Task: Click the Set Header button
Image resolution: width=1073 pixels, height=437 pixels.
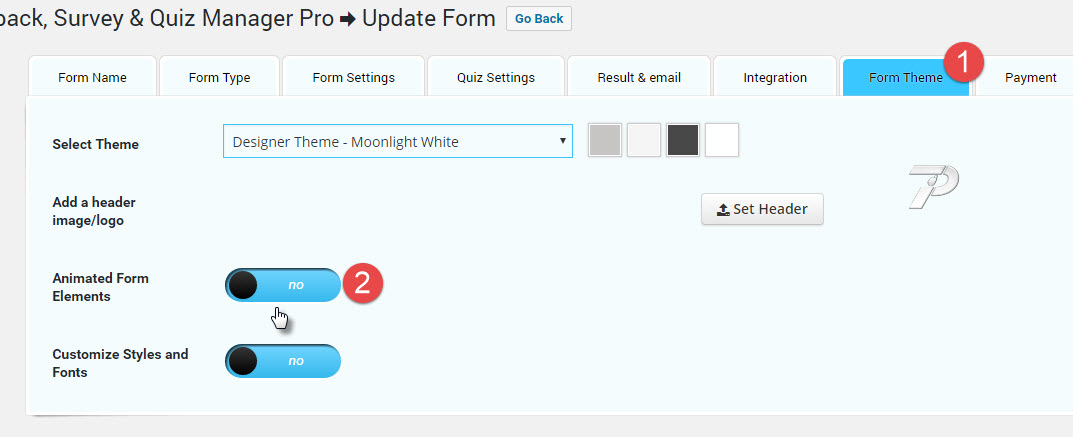Action: coord(762,209)
